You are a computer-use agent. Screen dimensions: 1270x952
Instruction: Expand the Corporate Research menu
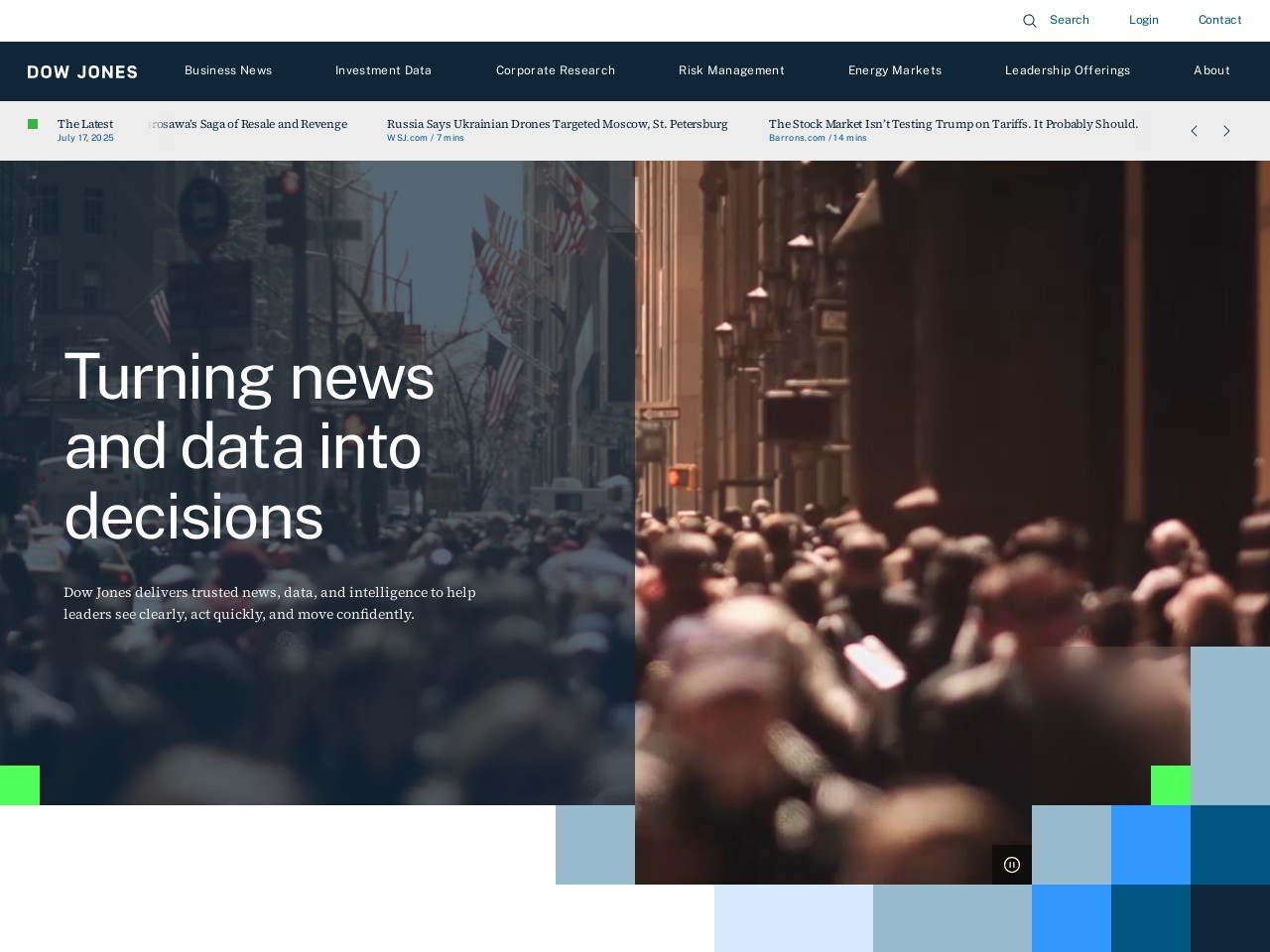click(x=556, y=70)
